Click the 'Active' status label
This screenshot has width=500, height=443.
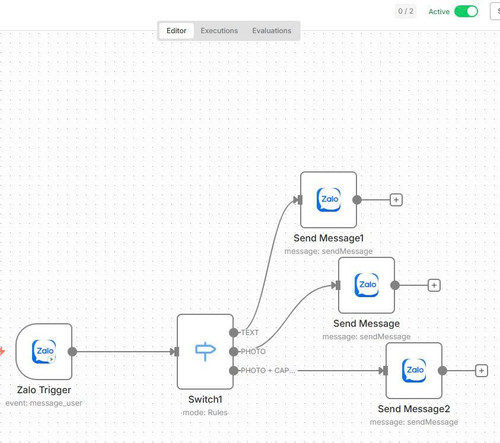click(439, 12)
